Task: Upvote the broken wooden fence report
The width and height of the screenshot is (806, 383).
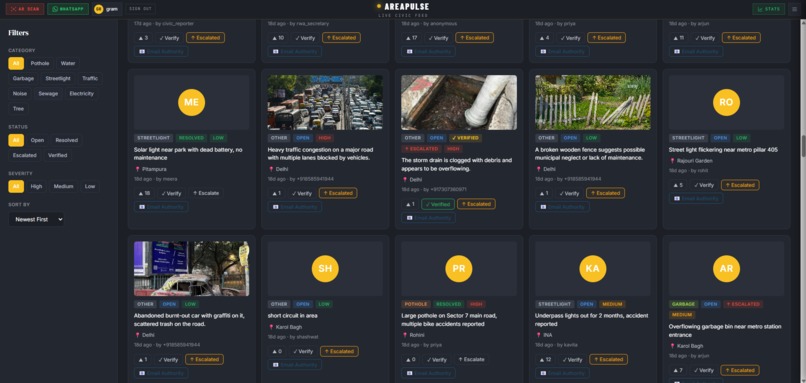Action: [x=543, y=193]
